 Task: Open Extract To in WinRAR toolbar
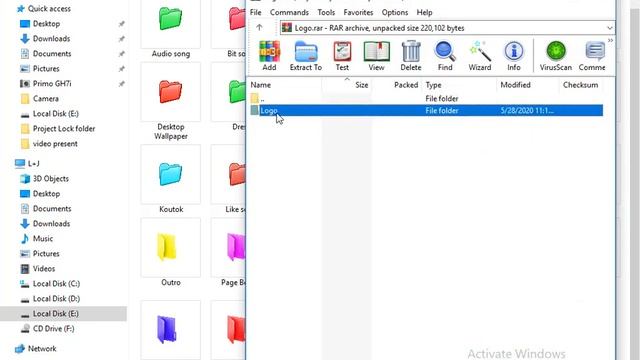pyautogui.click(x=306, y=56)
